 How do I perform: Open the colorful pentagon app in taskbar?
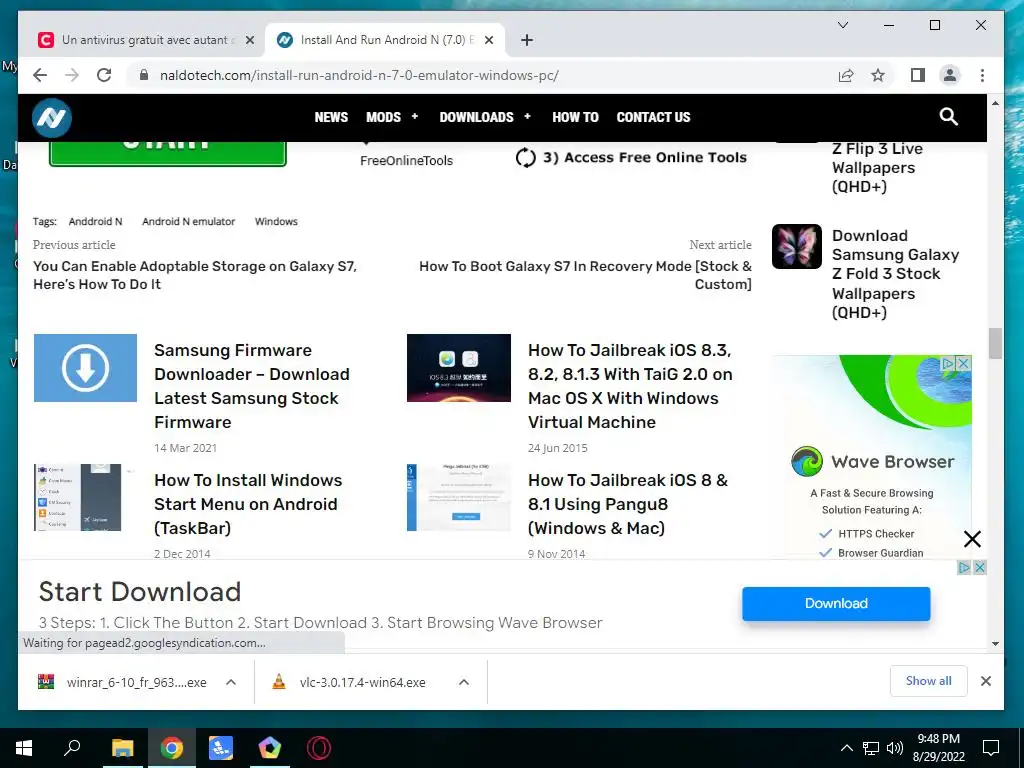(x=270, y=748)
